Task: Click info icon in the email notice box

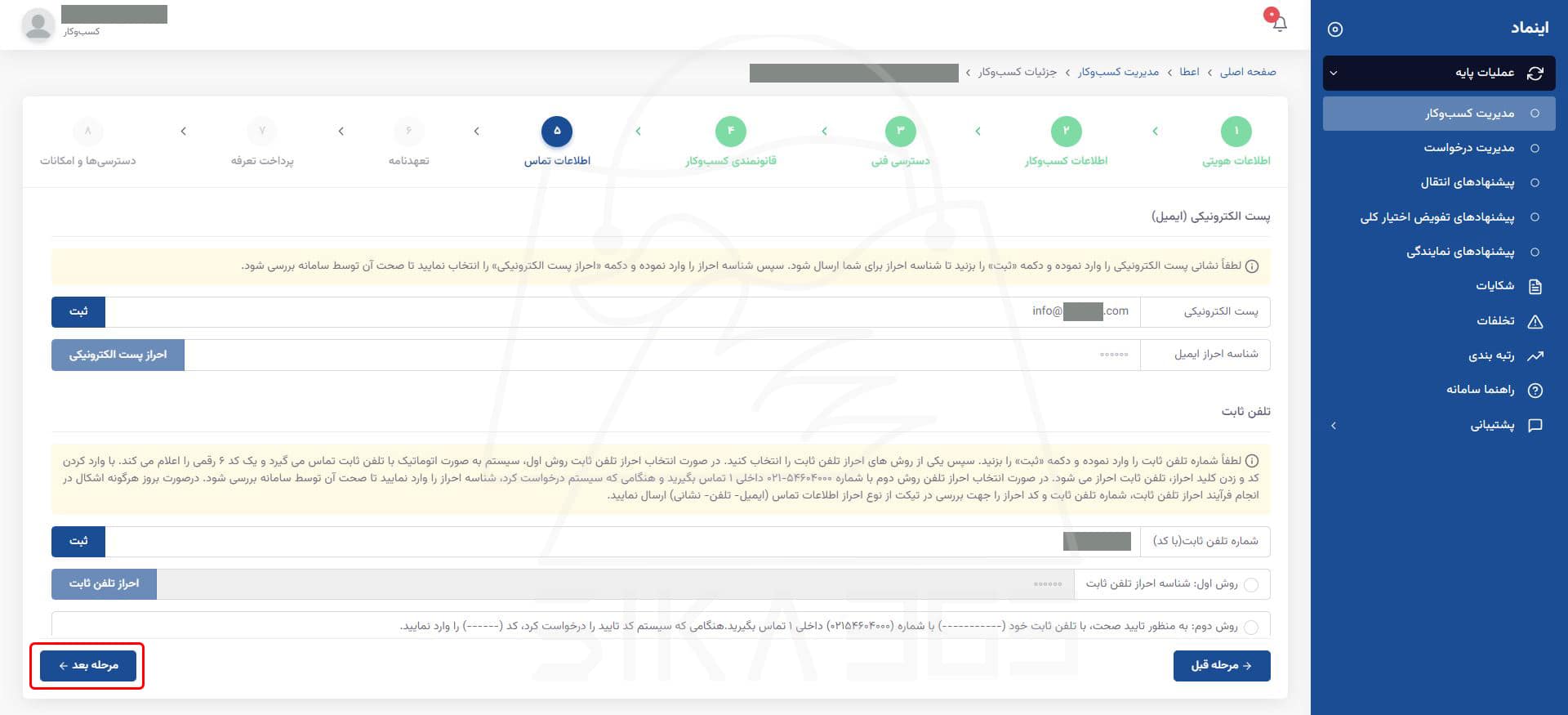Action: [x=1252, y=266]
